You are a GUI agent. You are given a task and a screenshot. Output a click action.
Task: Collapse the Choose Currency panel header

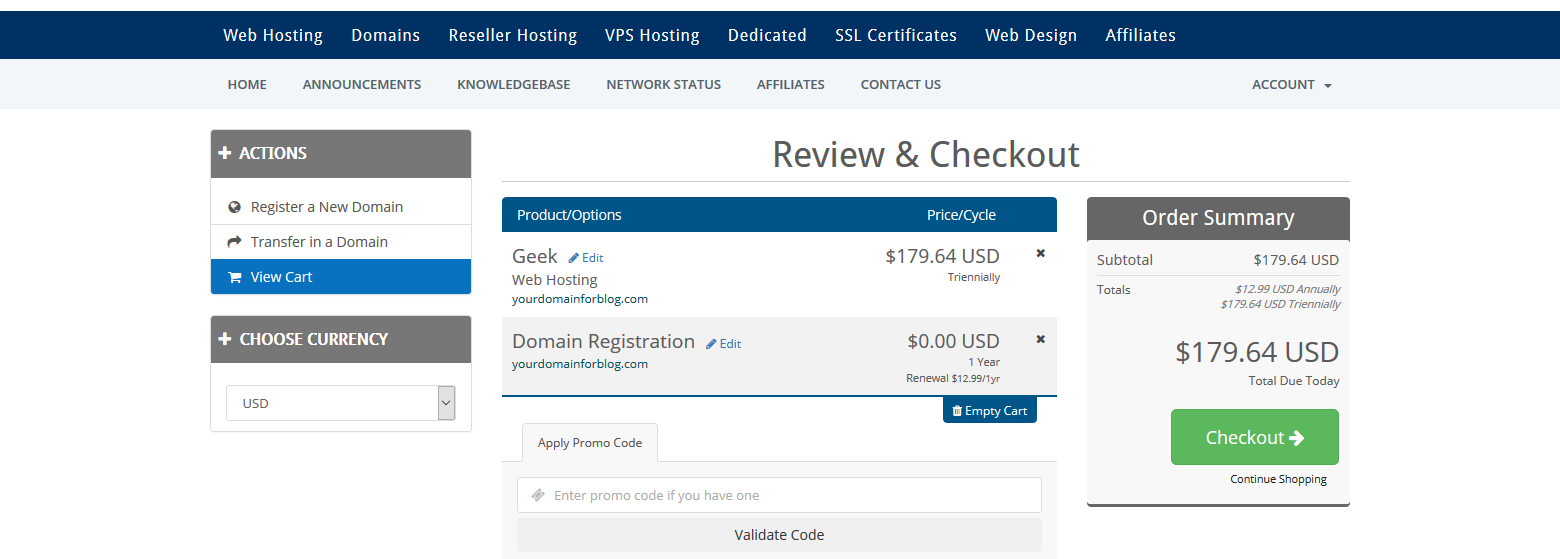pos(341,339)
